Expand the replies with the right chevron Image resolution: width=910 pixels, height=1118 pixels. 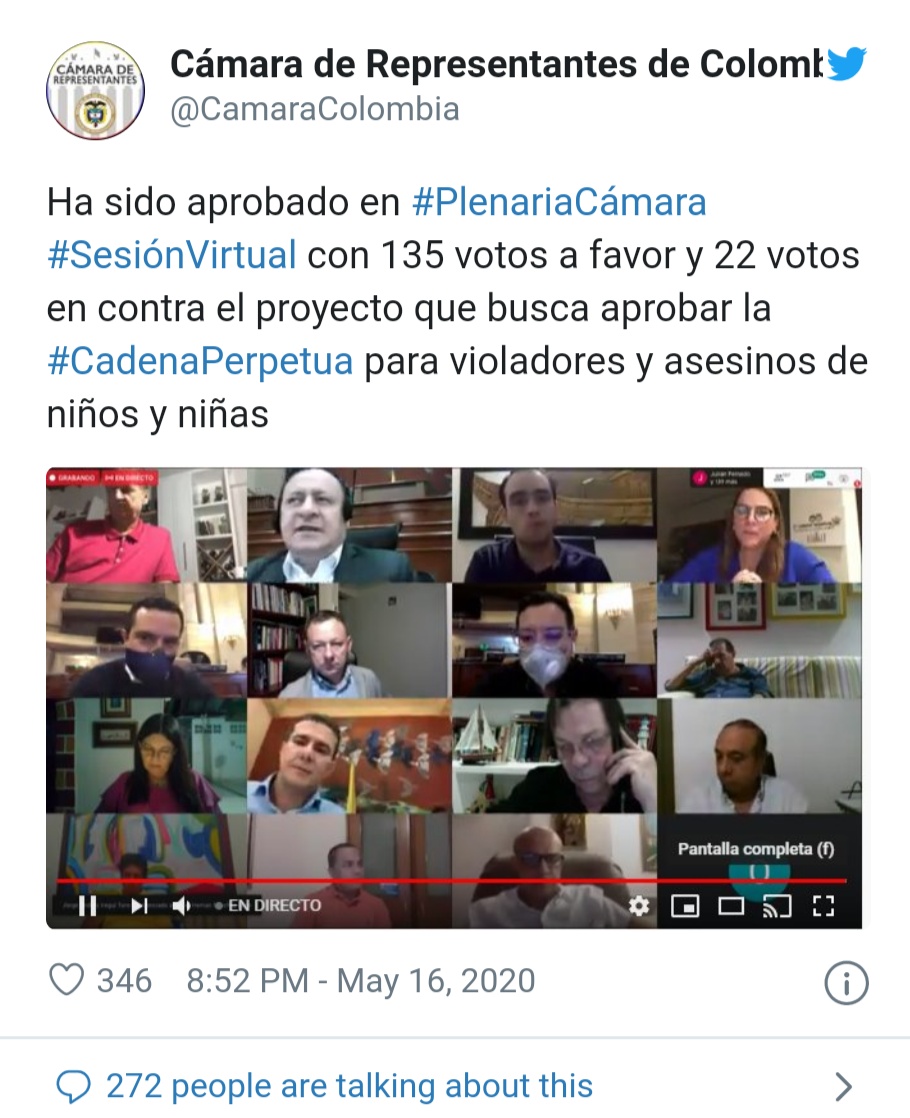pos(844,1087)
